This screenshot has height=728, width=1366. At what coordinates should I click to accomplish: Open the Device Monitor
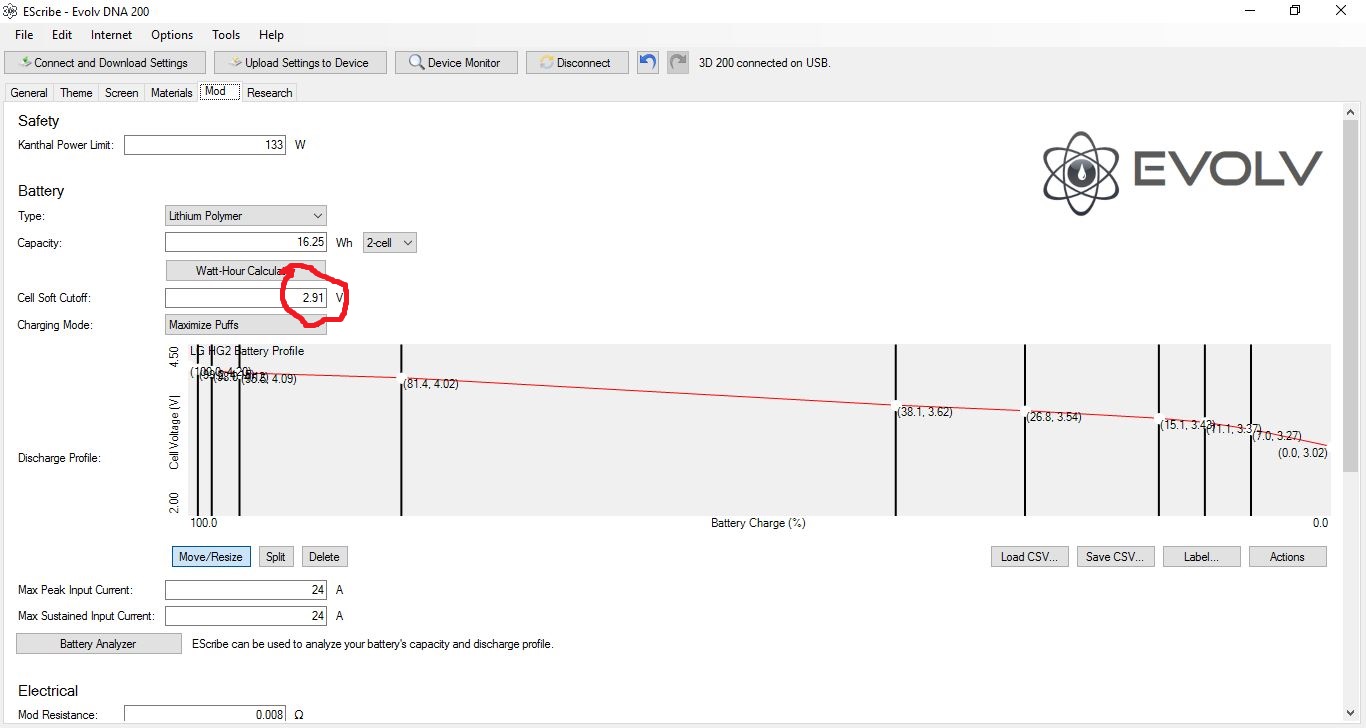(x=455, y=62)
